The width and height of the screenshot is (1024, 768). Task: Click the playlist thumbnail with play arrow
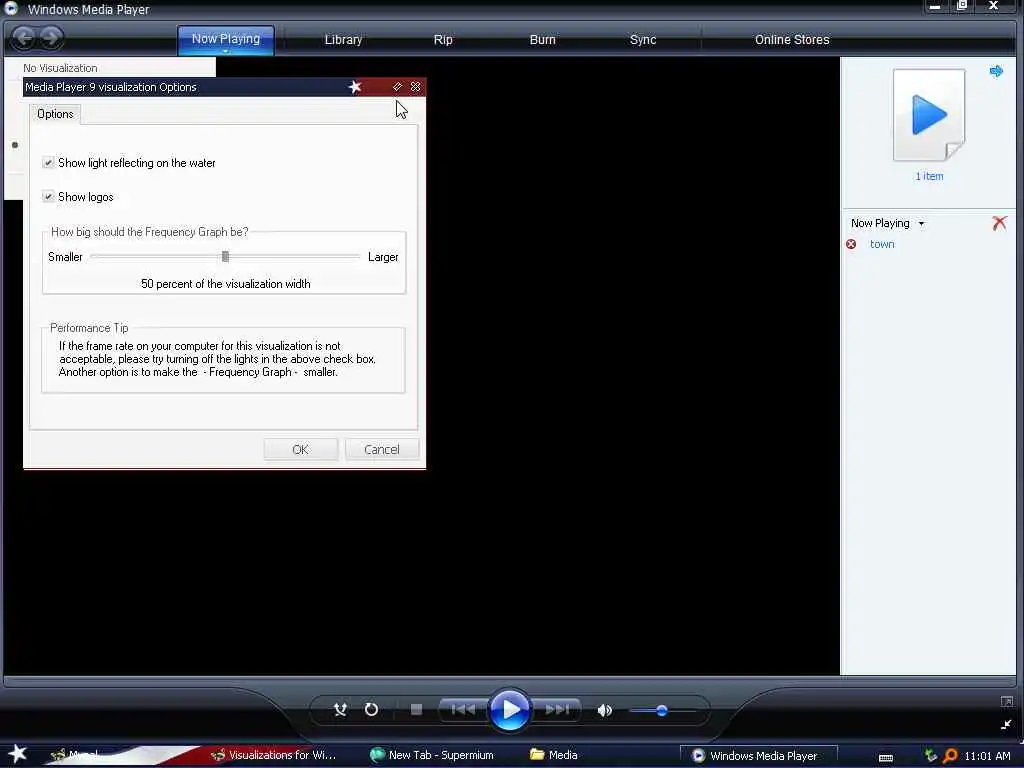(x=929, y=115)
